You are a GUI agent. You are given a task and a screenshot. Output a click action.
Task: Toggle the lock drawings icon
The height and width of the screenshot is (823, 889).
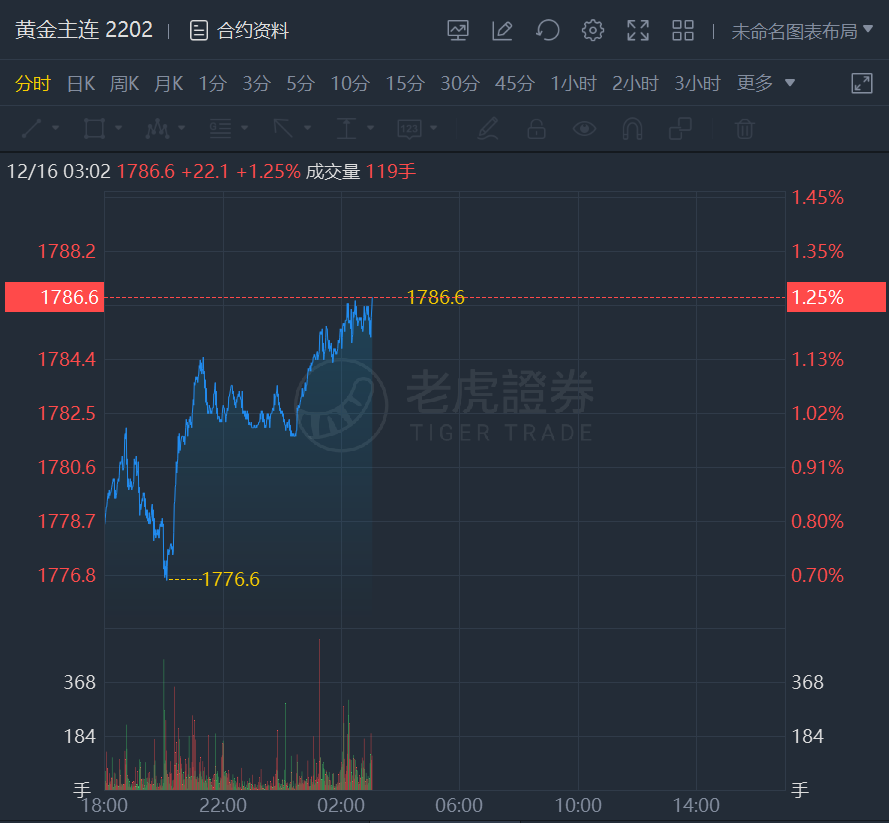click(x=536, y=129)
